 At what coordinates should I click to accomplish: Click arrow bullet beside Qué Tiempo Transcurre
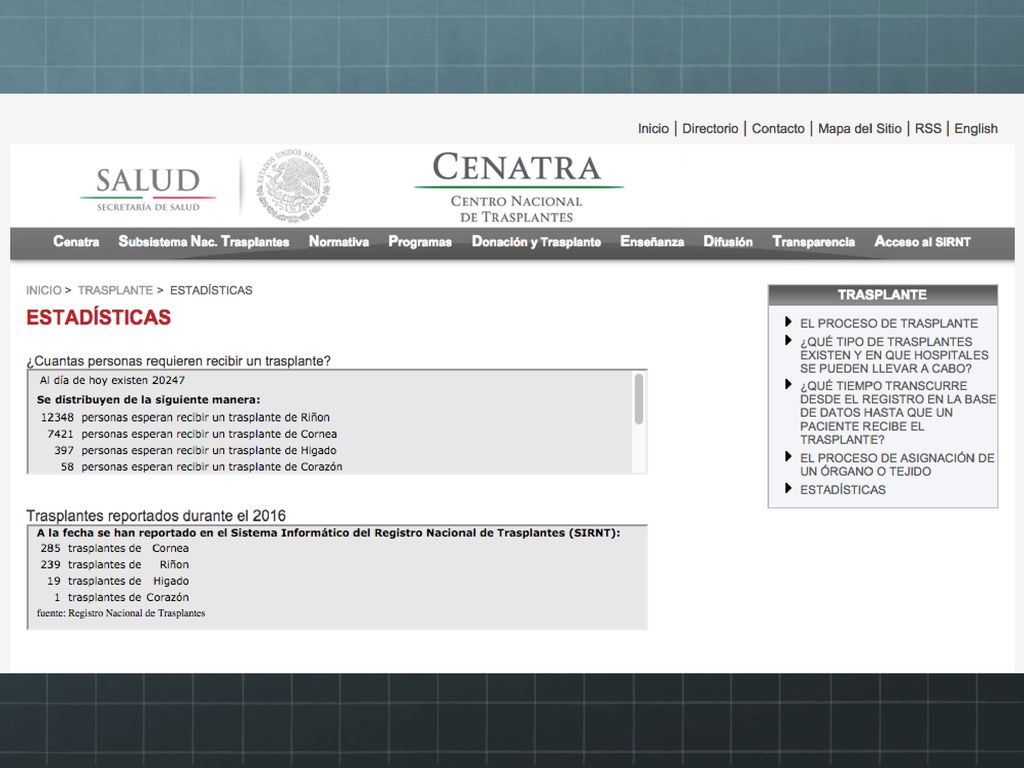[x=788, y=385]
